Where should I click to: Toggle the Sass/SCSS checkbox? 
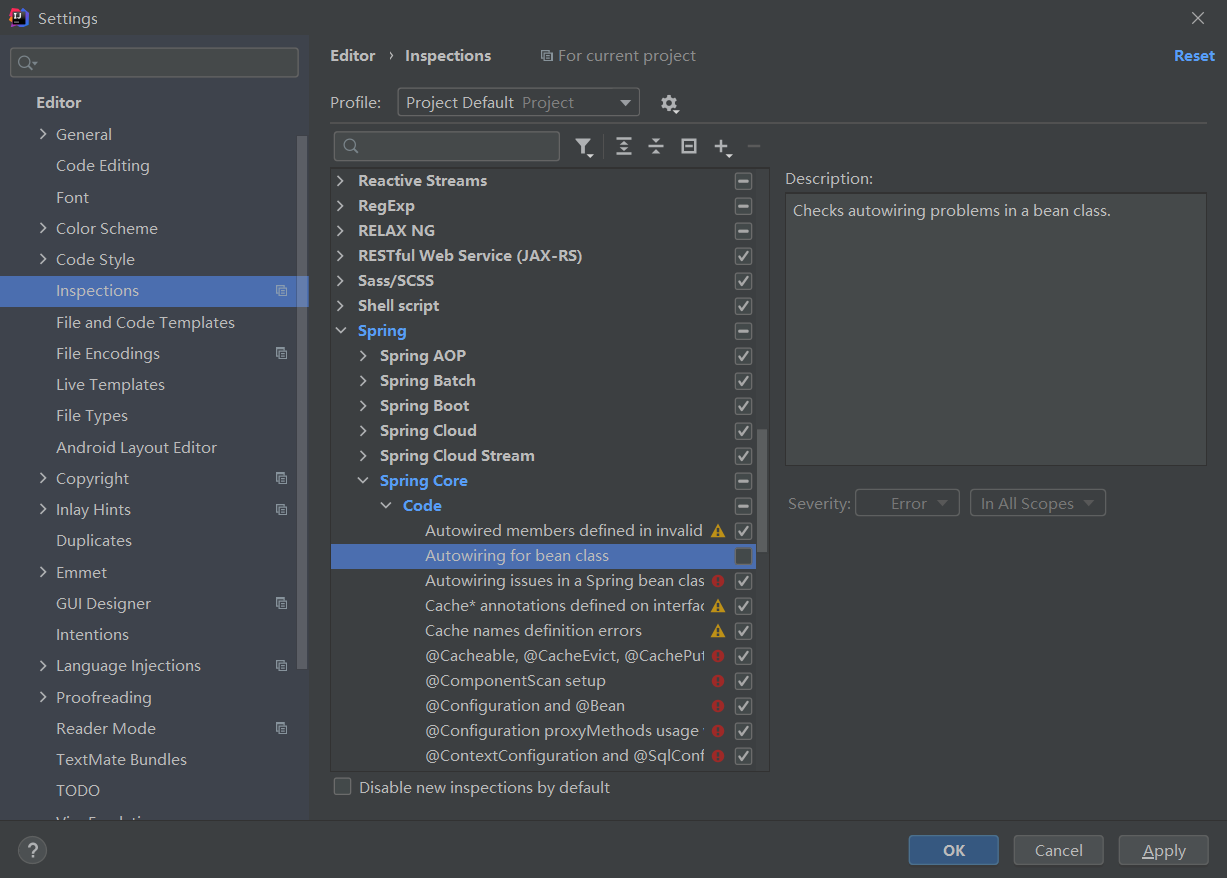pos(743,281)
